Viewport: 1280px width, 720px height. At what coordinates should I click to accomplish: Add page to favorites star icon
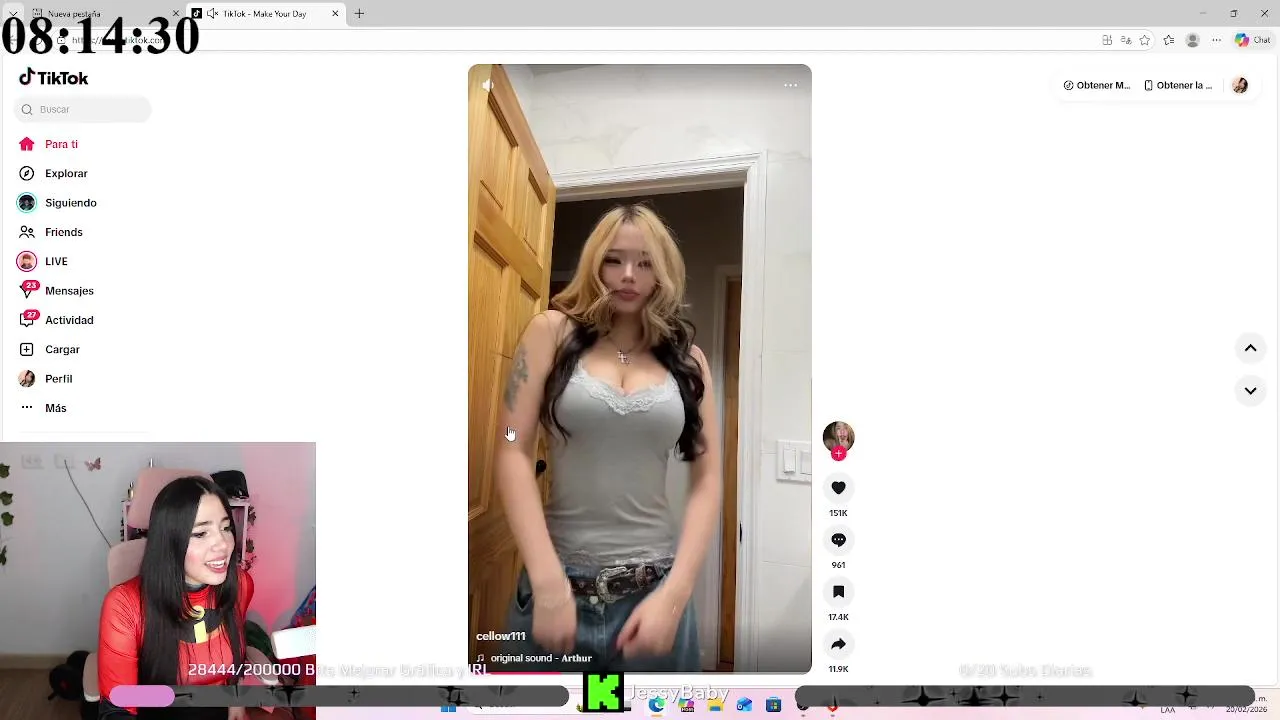coord(1145,40)
